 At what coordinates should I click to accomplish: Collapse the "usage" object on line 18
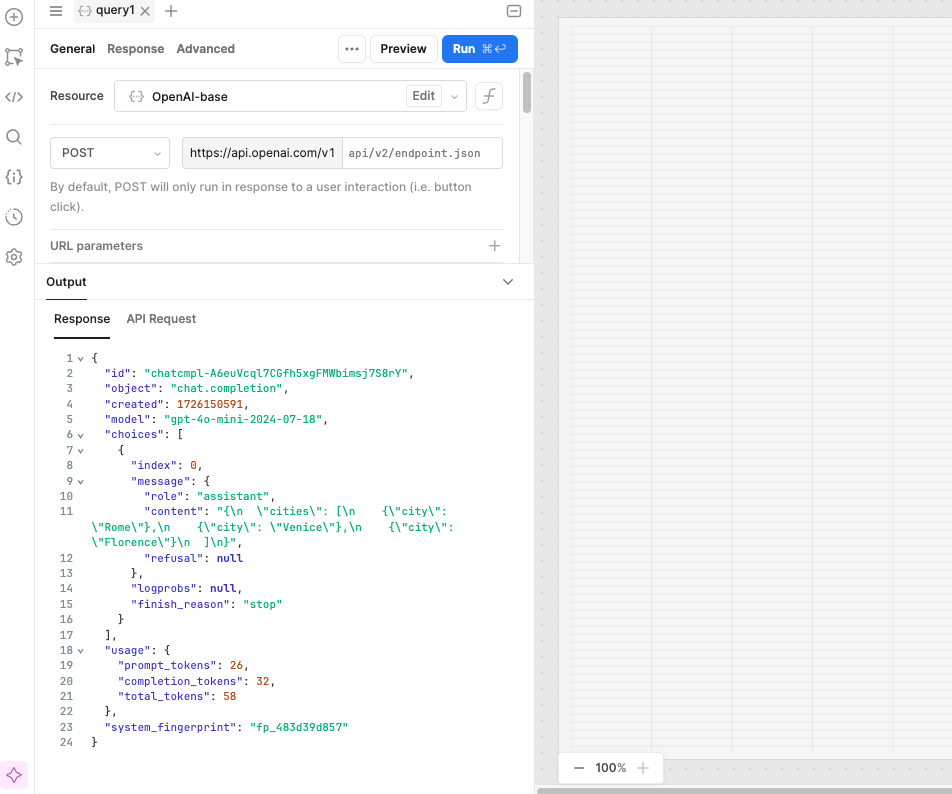pyautogui.click(x=80, y=650)
